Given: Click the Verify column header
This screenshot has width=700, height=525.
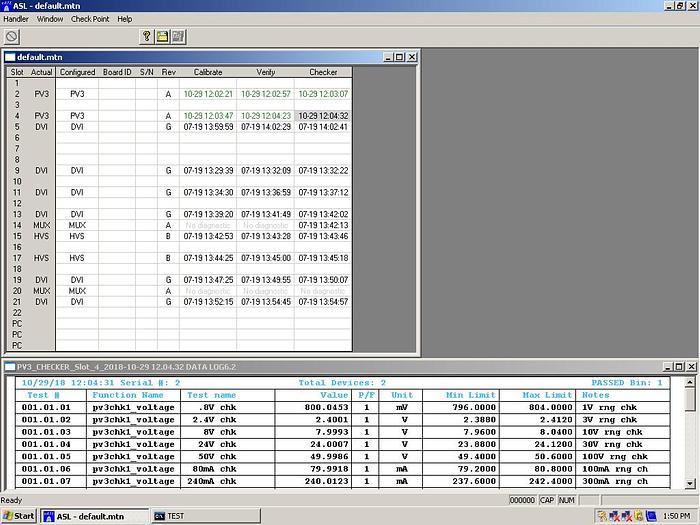Looking at the screenshot, I should [x=265, y=72].
